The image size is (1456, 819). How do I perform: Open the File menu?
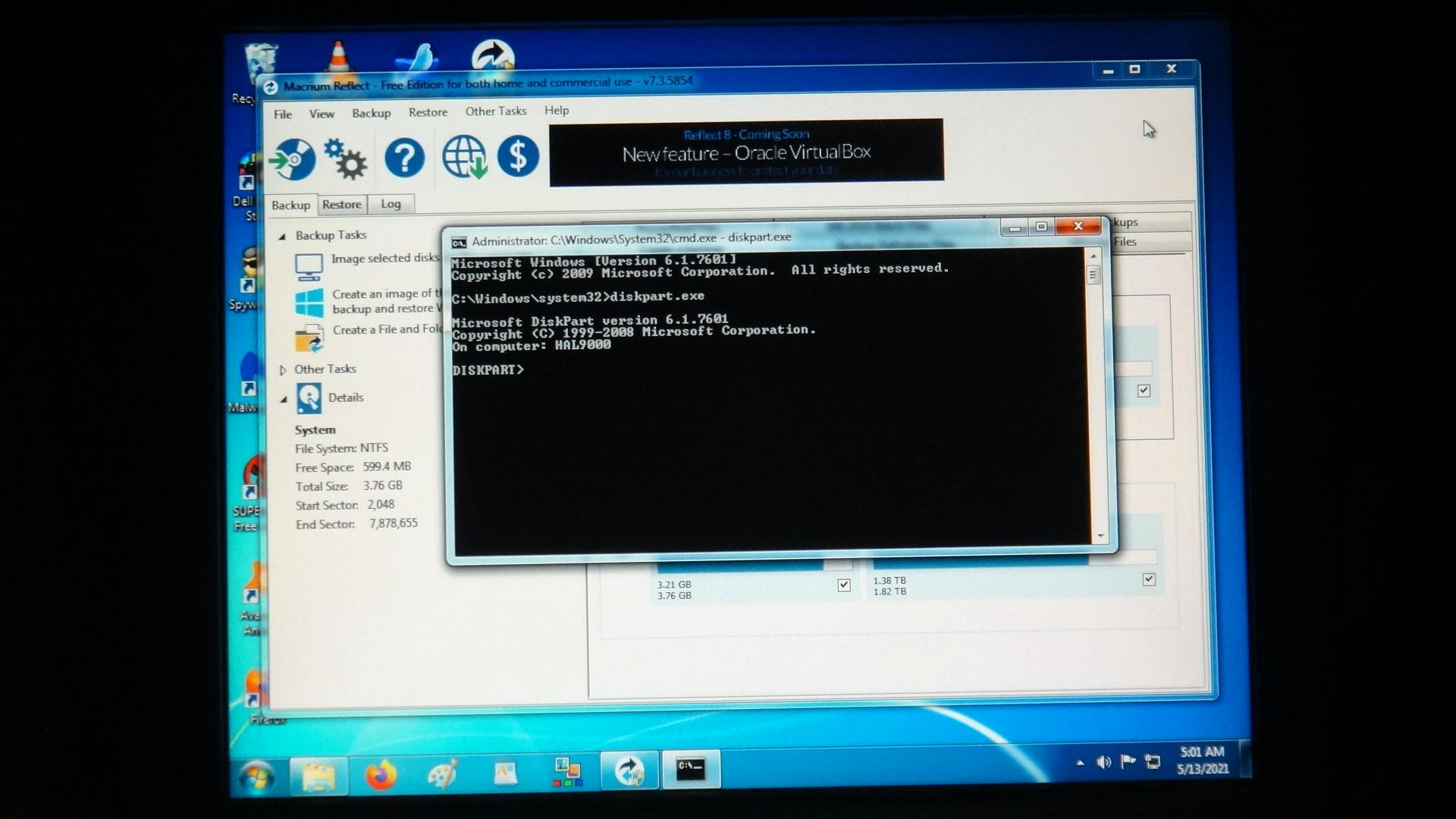pyautogui.click(x=283, y=115)
